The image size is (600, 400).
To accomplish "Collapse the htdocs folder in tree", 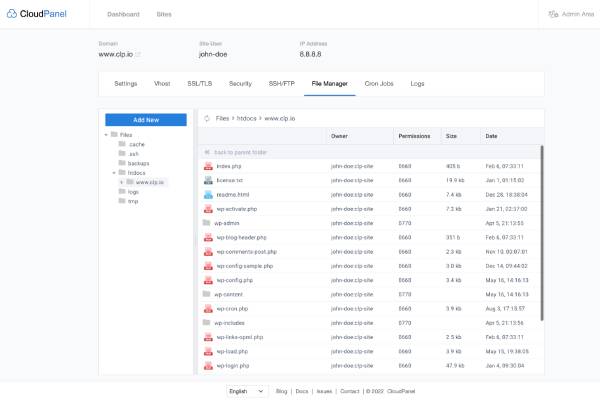I will click(114, 172).
